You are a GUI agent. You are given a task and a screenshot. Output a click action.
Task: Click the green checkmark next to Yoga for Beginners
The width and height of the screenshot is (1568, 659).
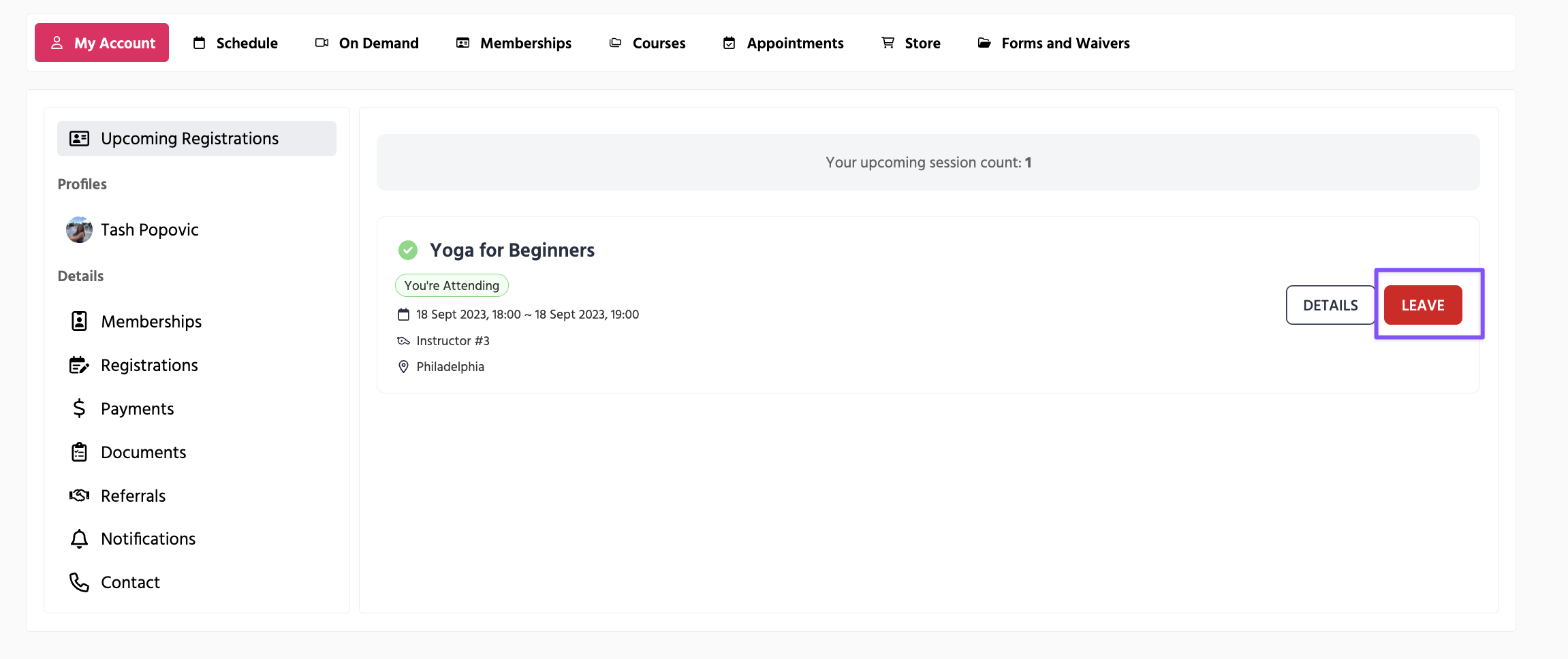[x=408, y=251]
